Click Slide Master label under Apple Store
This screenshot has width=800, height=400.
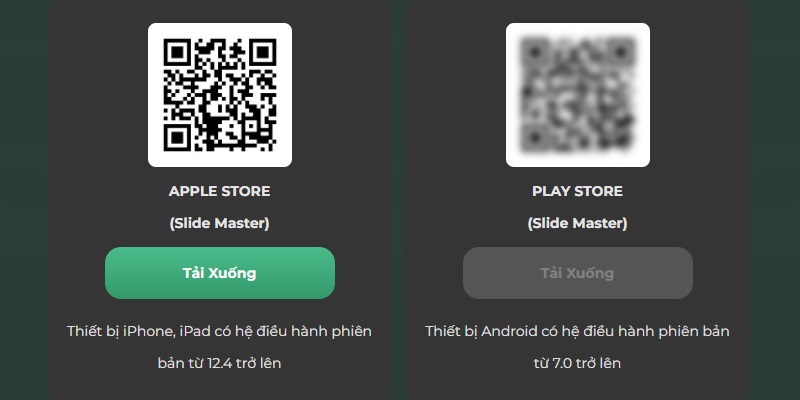tap(219, 223)
